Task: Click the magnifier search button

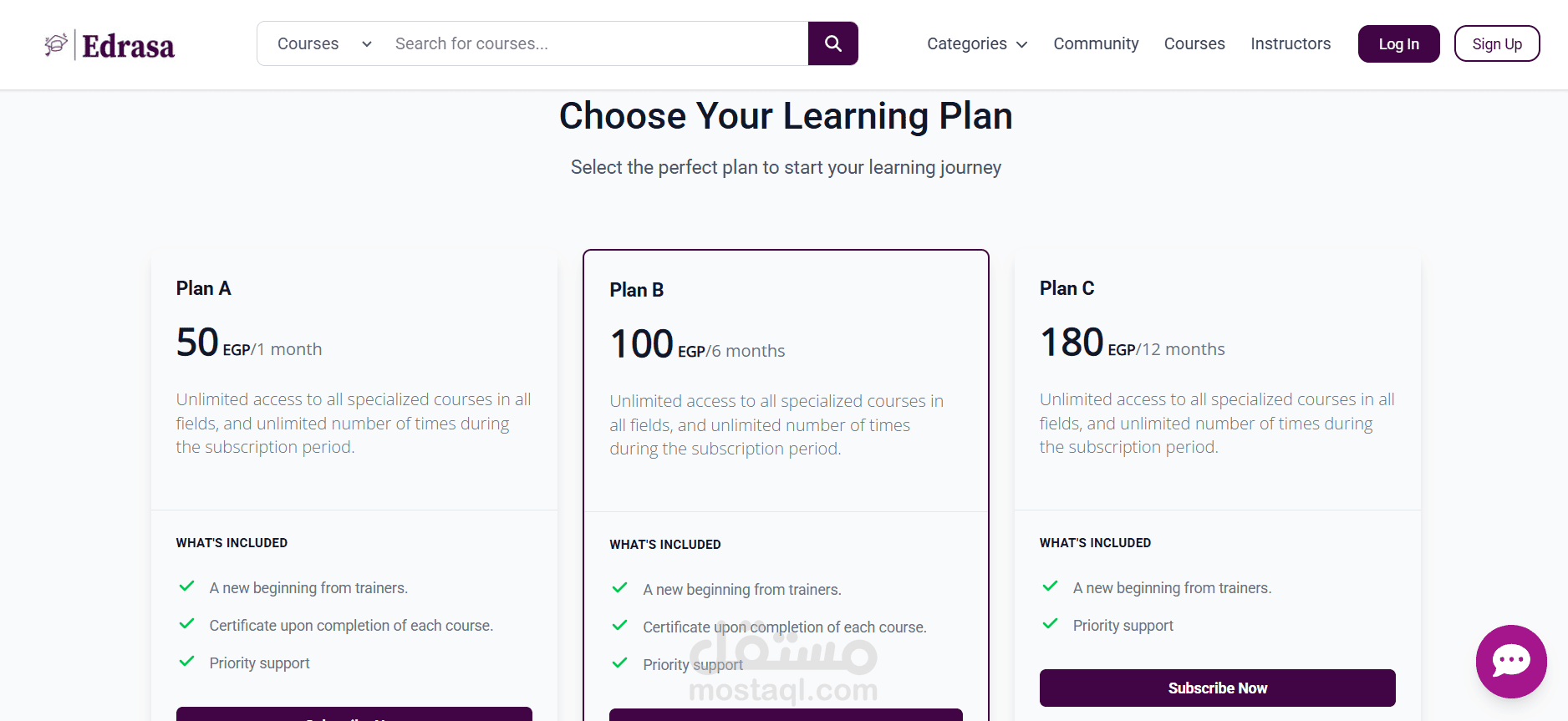Action: click(x=832, y=43)
